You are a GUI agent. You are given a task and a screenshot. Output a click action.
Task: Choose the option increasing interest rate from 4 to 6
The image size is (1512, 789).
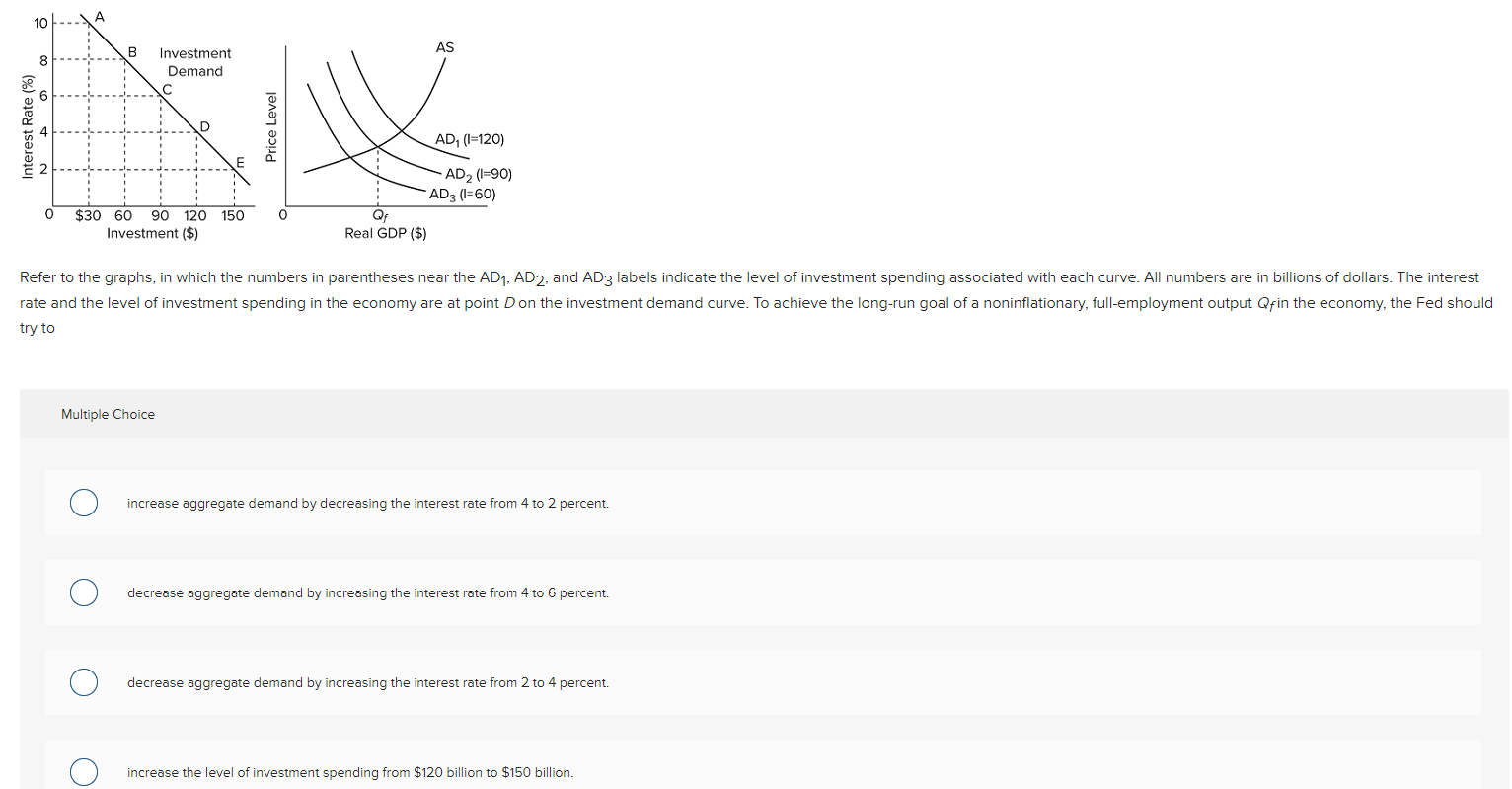click(84, 592)
